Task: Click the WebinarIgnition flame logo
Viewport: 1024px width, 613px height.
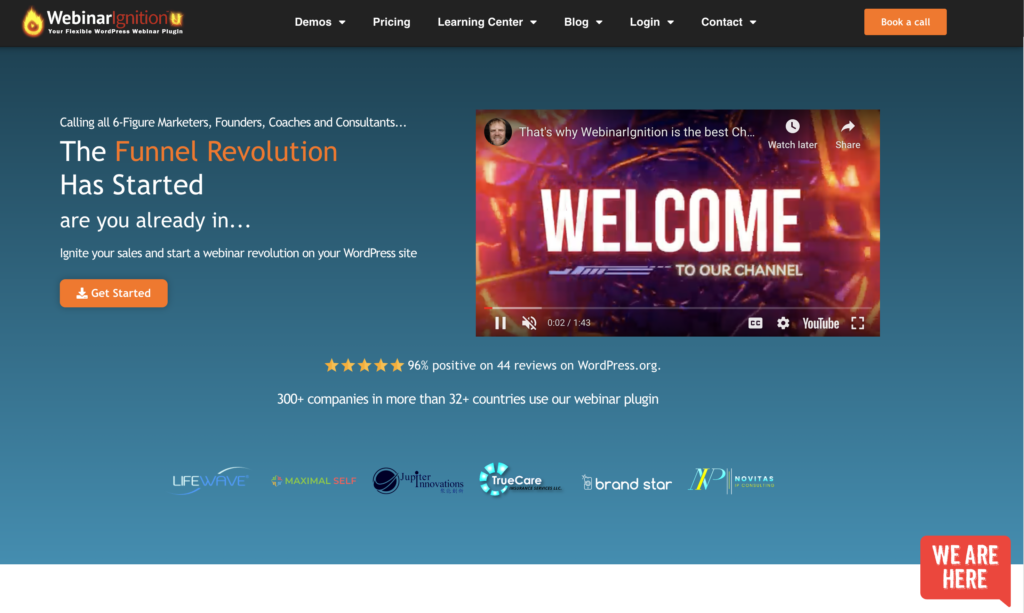Action: coord(33,21)
